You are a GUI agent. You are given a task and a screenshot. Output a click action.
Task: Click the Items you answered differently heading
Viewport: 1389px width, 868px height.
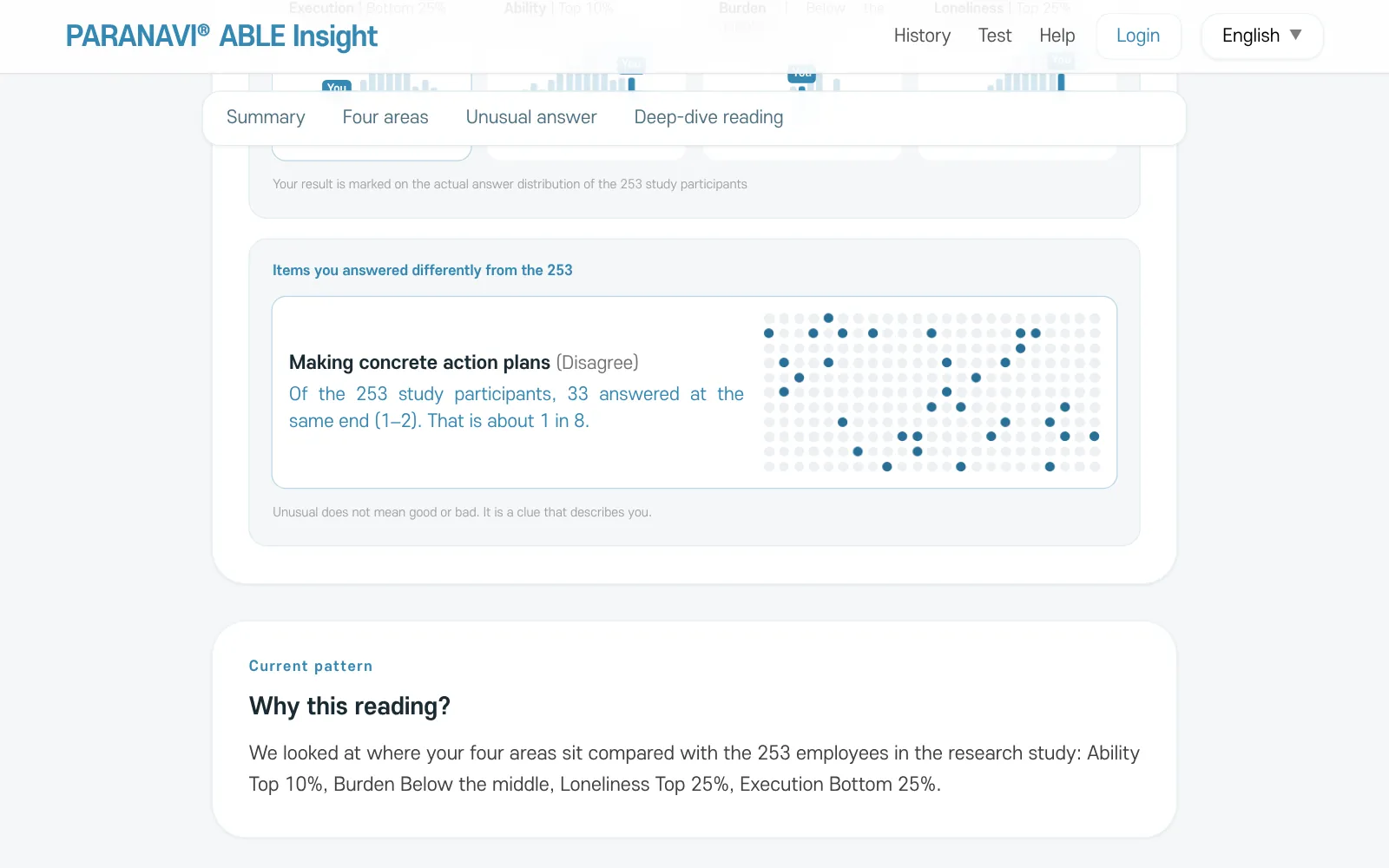click(x=422, y=270)
